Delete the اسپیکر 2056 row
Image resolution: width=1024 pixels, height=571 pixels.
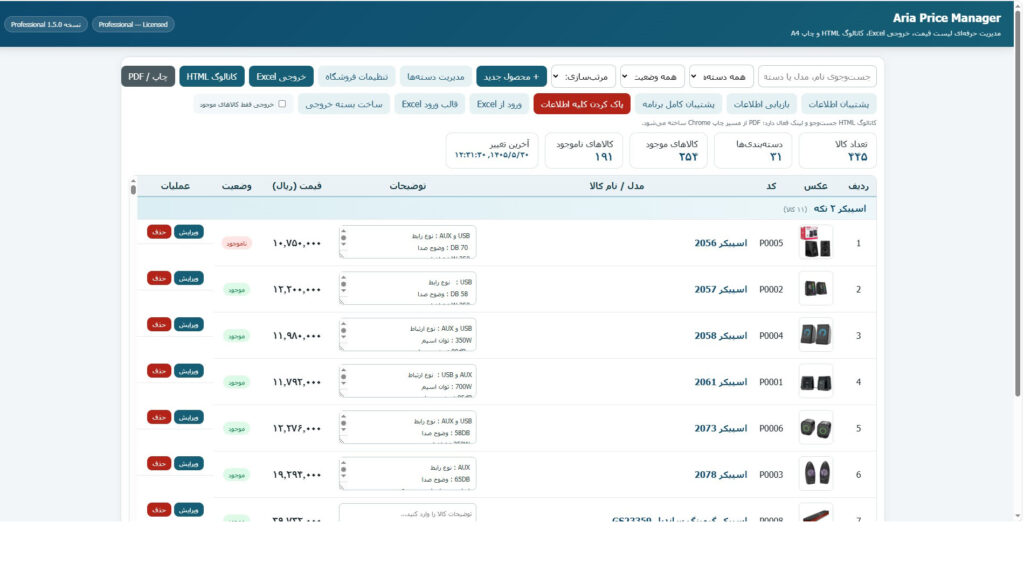[159, 232]
